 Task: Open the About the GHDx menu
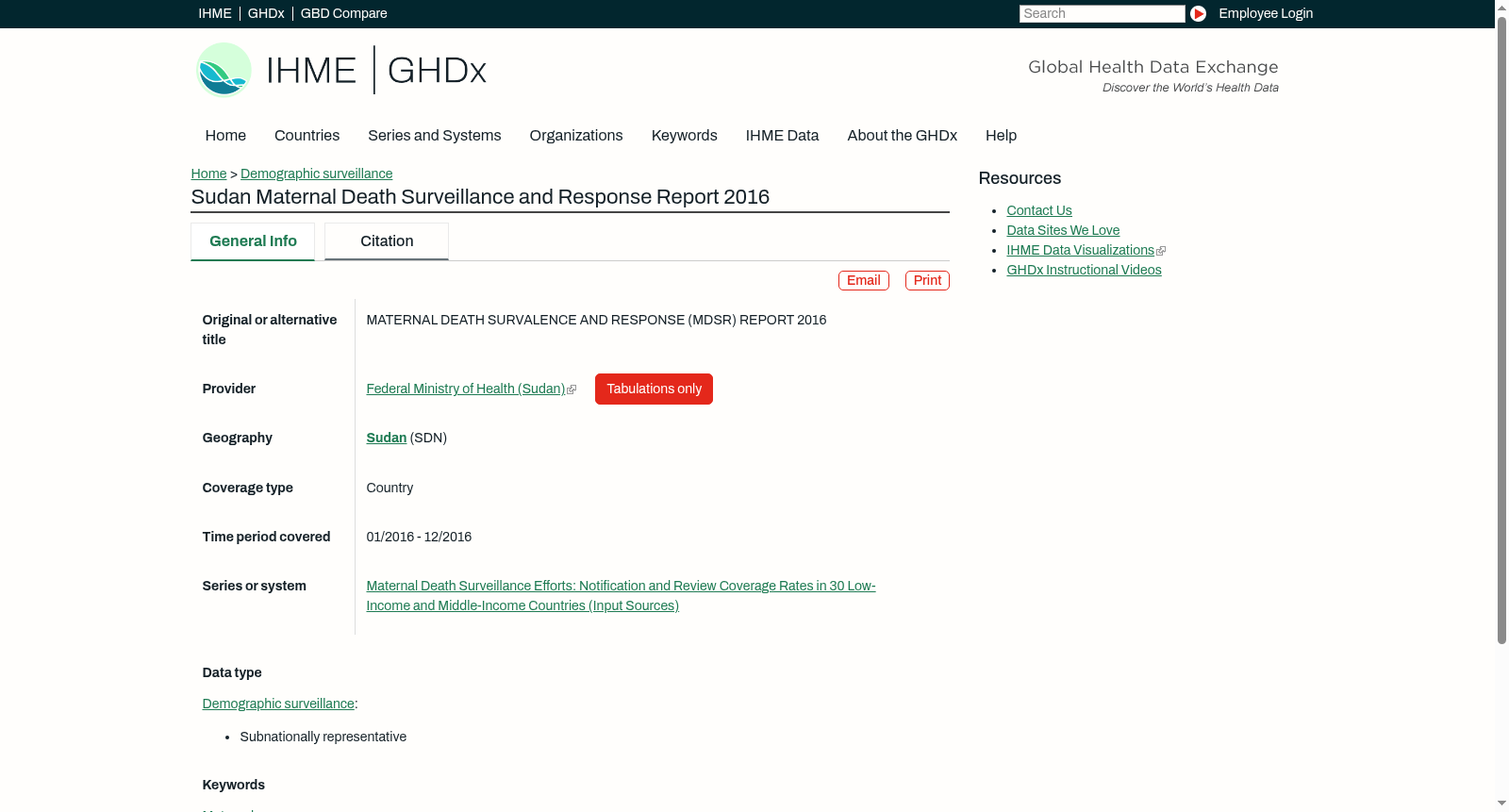pos(902,135)
